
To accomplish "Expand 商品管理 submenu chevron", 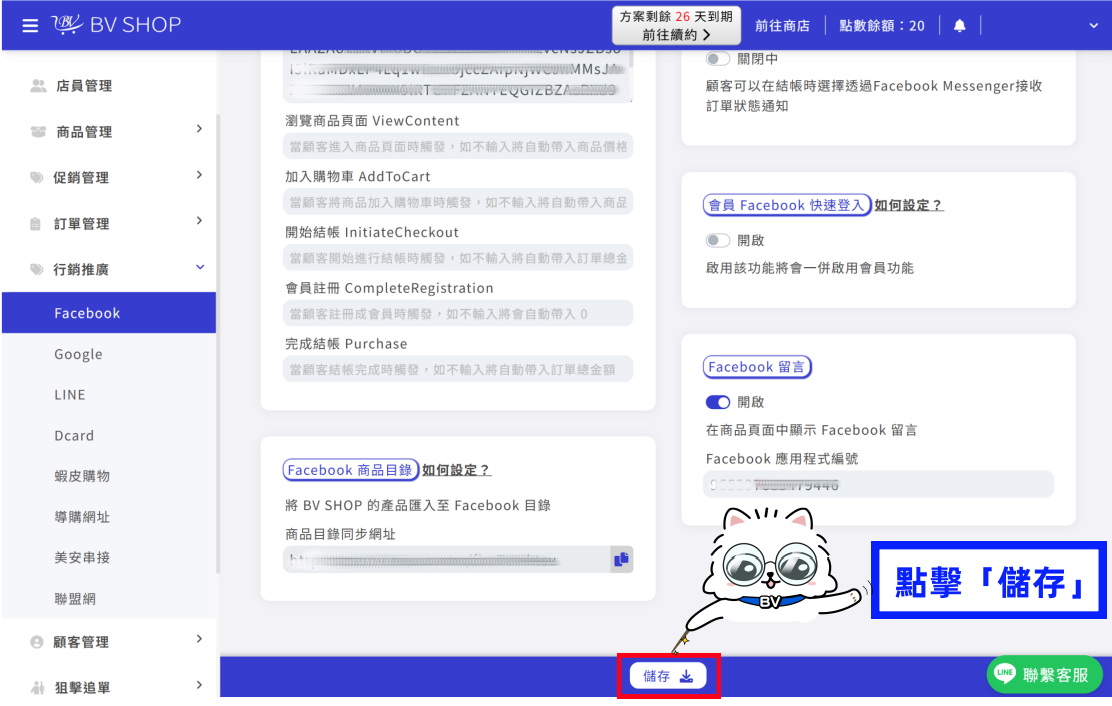I will (x=199, y=129).
